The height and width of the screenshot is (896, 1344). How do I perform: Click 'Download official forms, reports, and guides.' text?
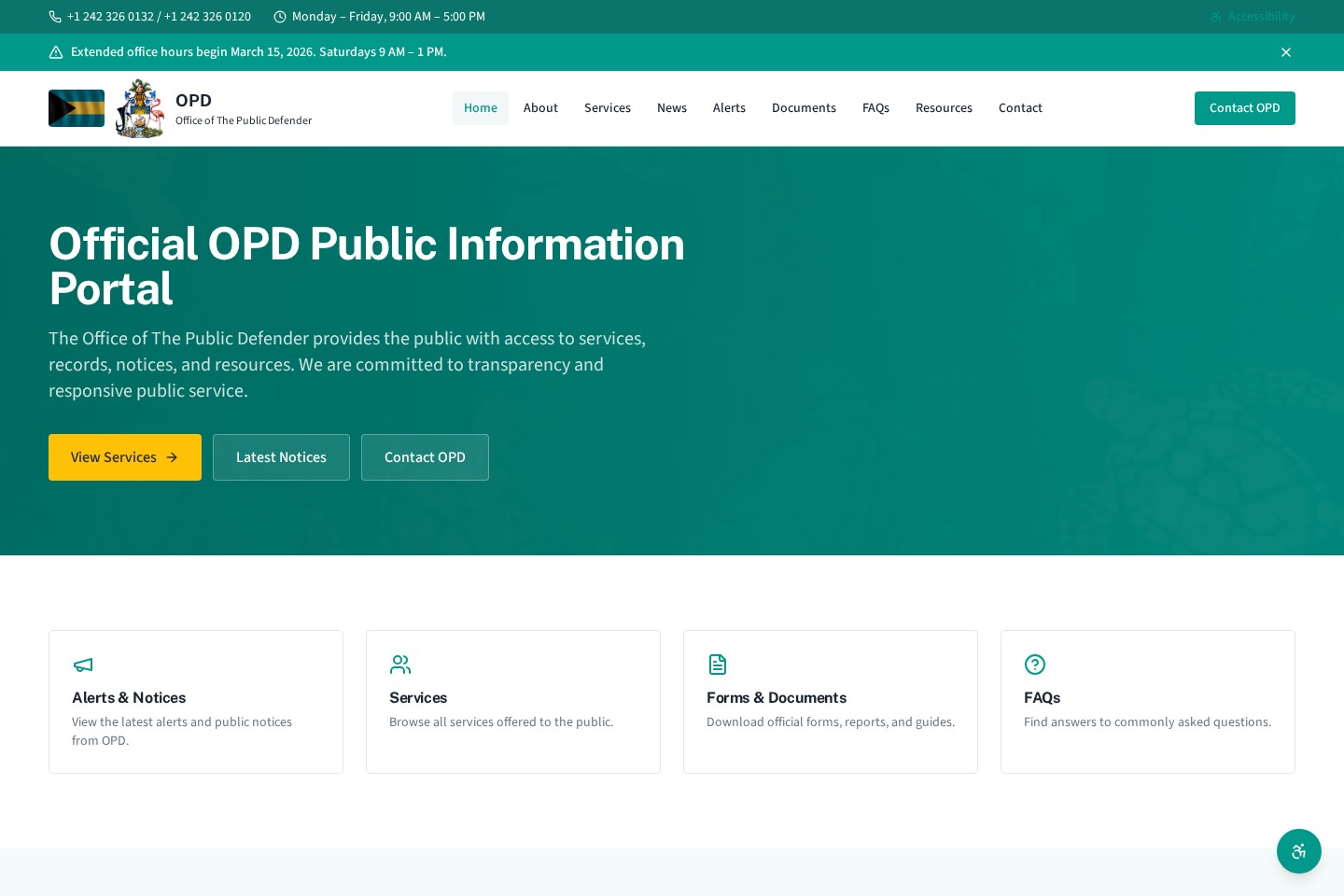(831, 722)
